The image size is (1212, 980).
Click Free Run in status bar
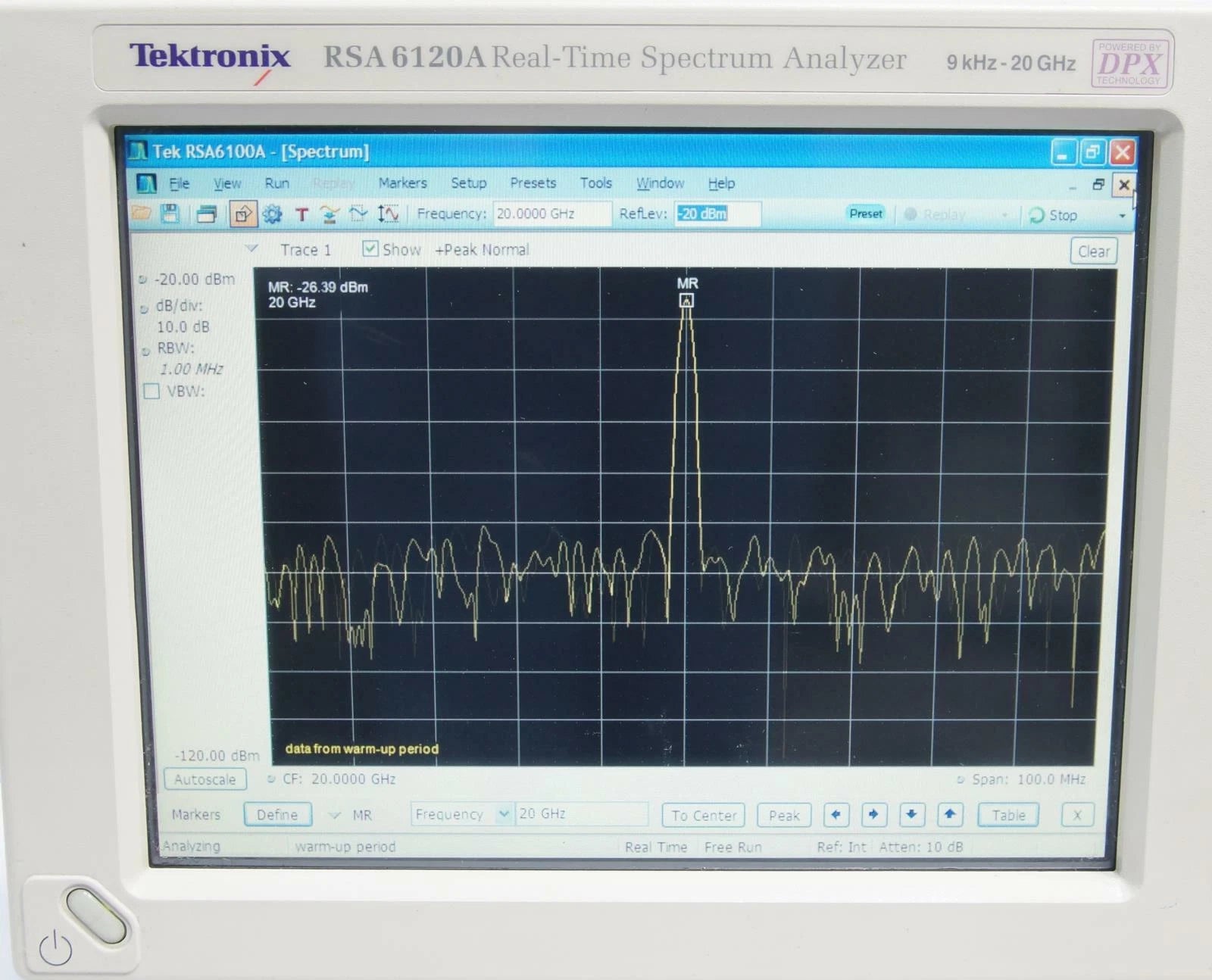[x=733, y=847]
